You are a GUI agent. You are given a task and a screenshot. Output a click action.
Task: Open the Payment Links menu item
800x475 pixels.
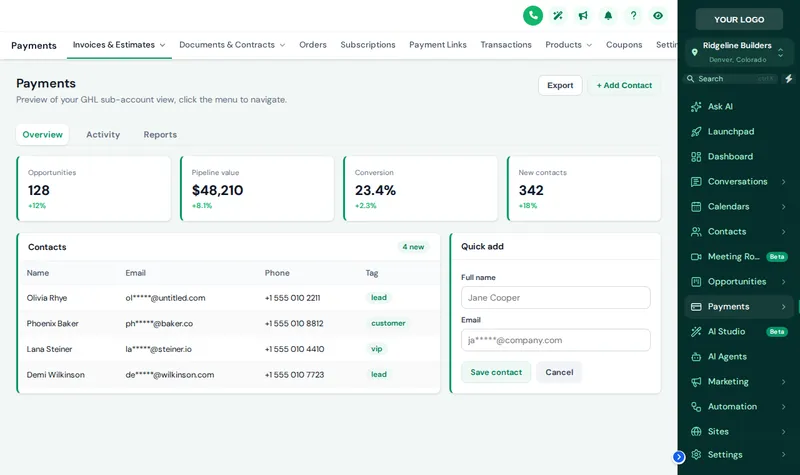[438, 45]
